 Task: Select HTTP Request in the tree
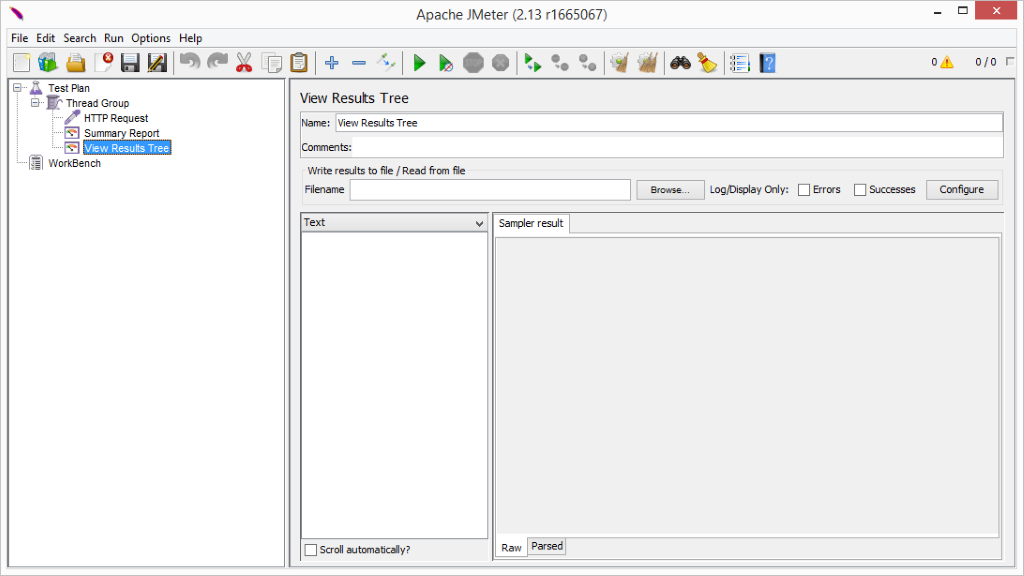116,118
